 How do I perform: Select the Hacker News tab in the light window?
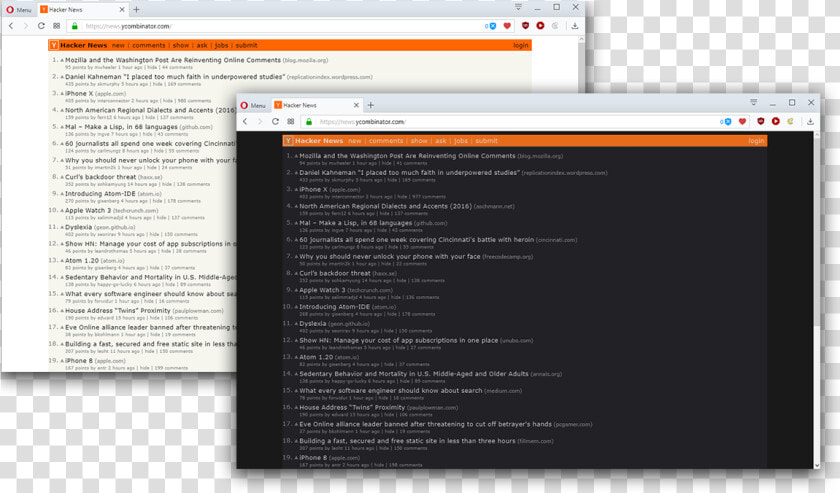pos(81,10)
